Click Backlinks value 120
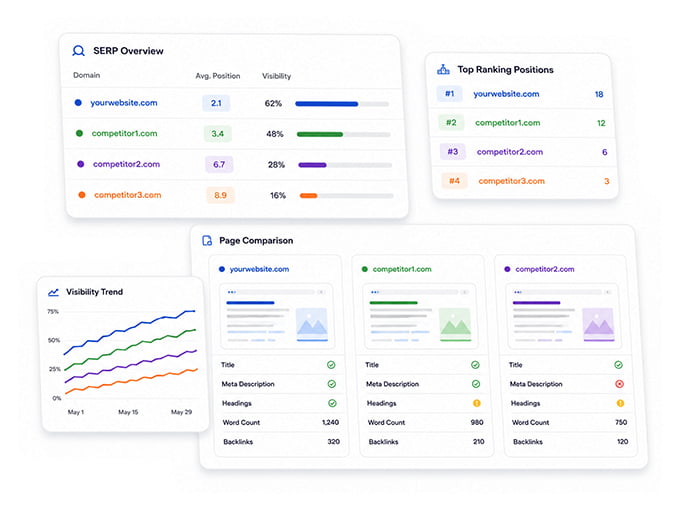 click(x=622, y=441)
